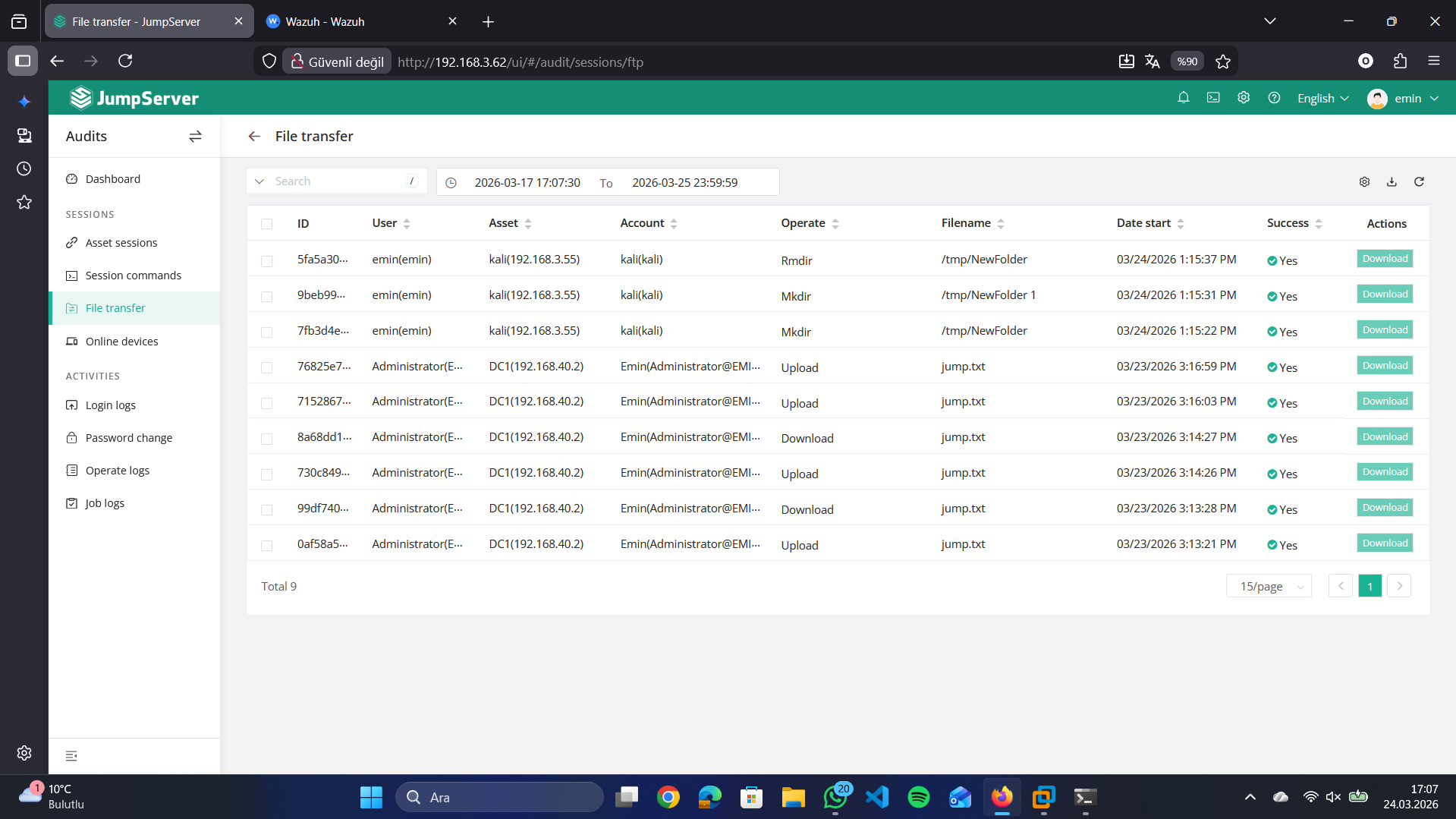Check the row for /tmp/NewFolder Rmdir
This screenshot has height=819, width=1456.
[266, 261]
